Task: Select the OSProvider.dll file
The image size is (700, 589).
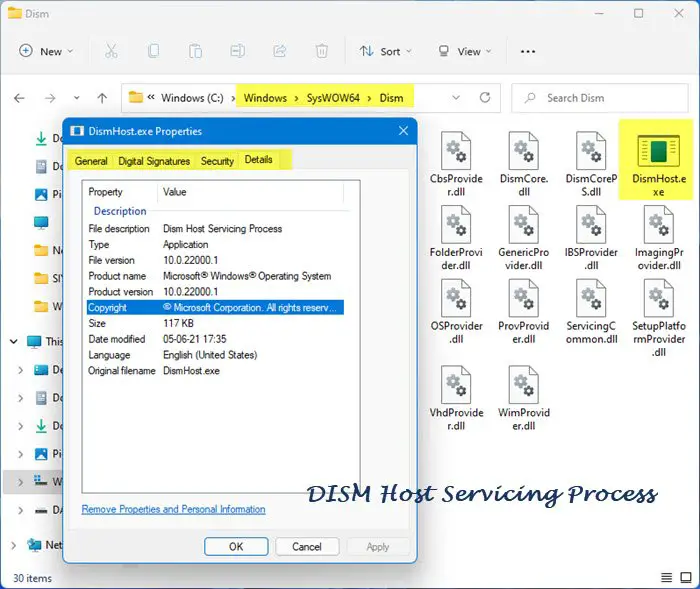Action: [456, 312]
